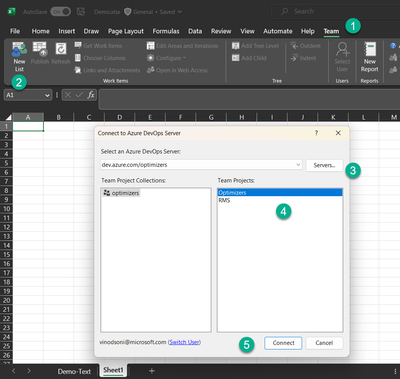Switch to the Home tab
This screenshot has height=379, width=400.
click(41, 31)
